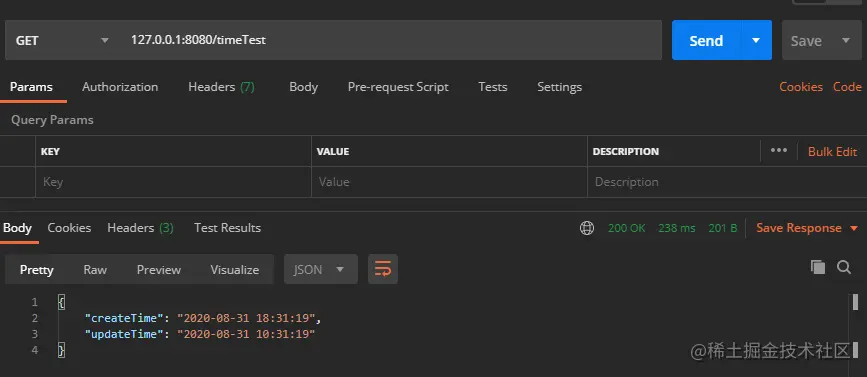
Task: Click the request URL input field
Action: [x=389, y=40]
